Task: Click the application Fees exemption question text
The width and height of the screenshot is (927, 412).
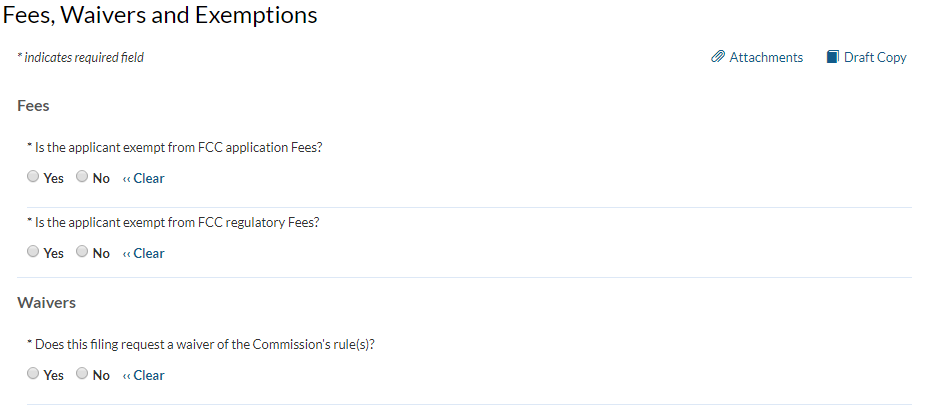Action: (x=178, y=147)
